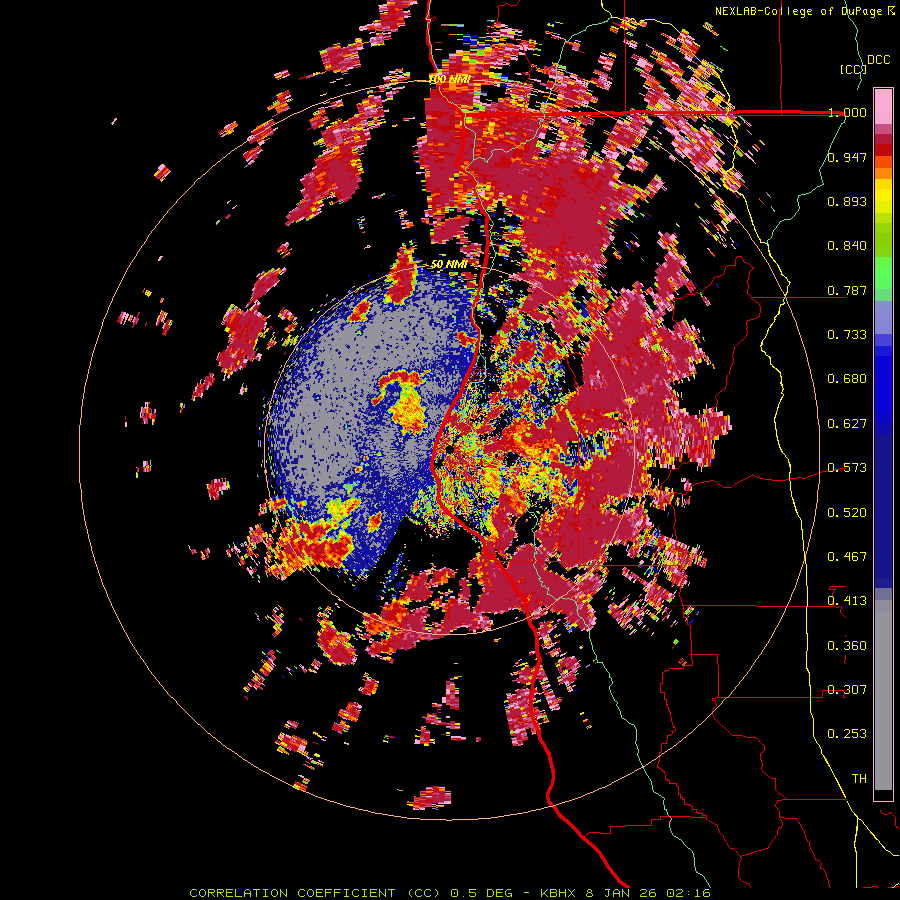This screenshot has height=900, width=900.
Task: Click the 0.253 legend value
Action: [x=847, y=734]
